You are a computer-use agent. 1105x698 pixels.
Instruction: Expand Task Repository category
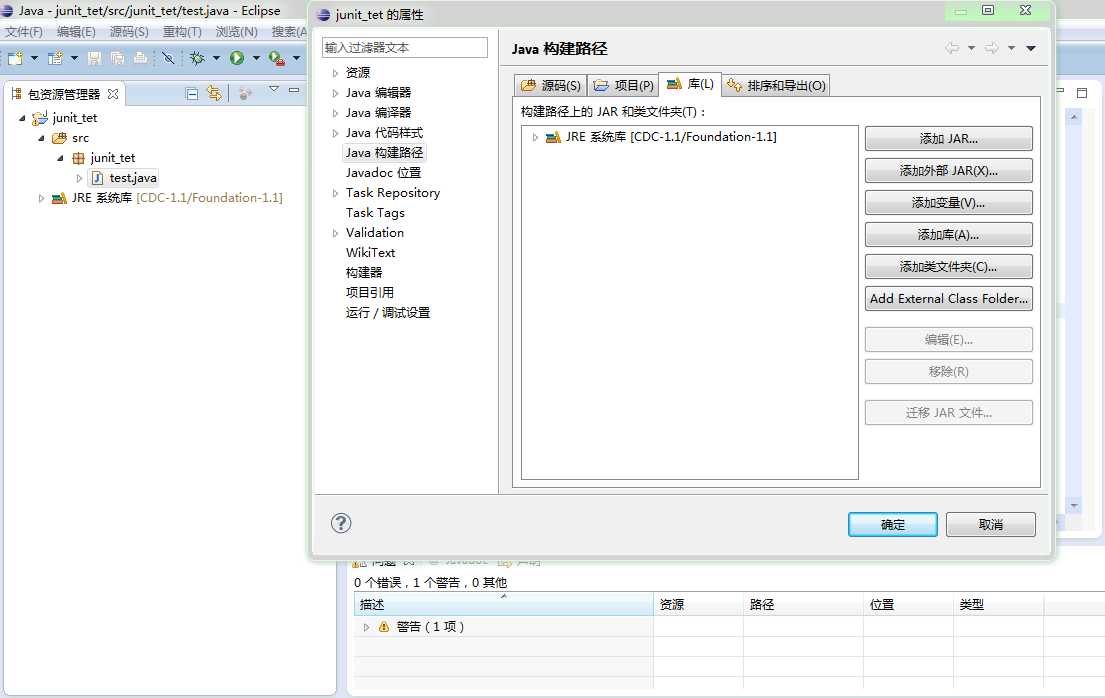pyautogui.click(x=335, y=192)
